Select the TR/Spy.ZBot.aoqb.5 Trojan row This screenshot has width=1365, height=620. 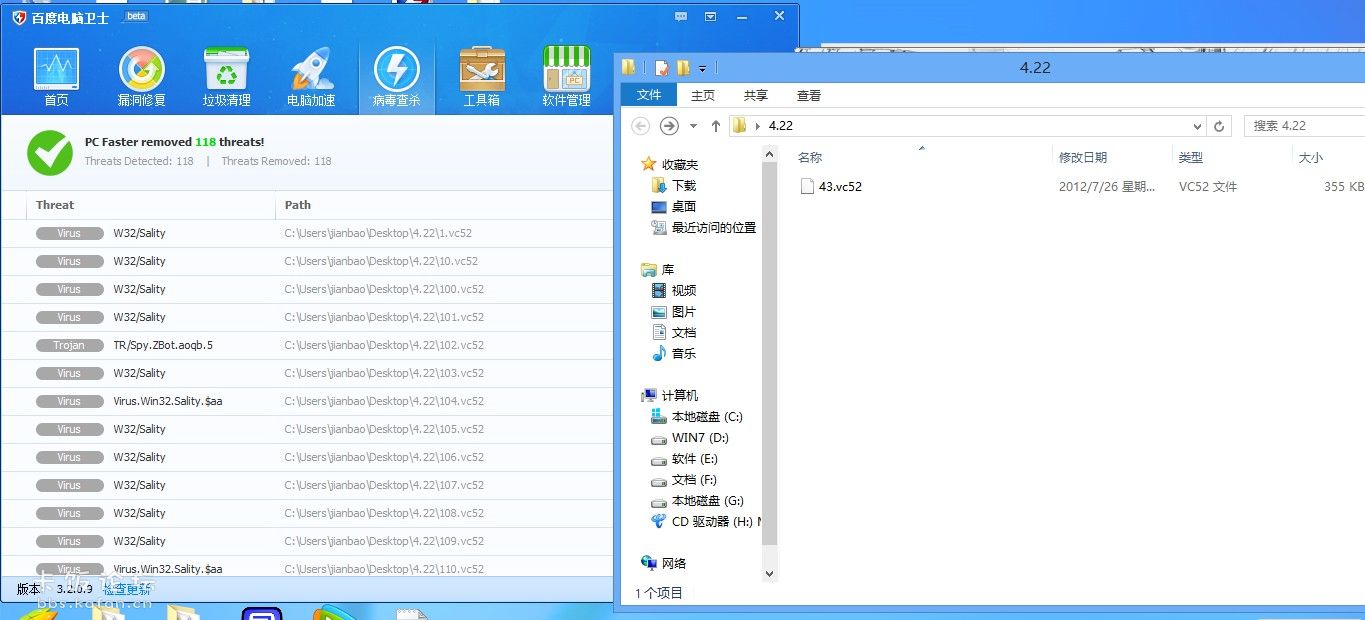coord(307,345)
